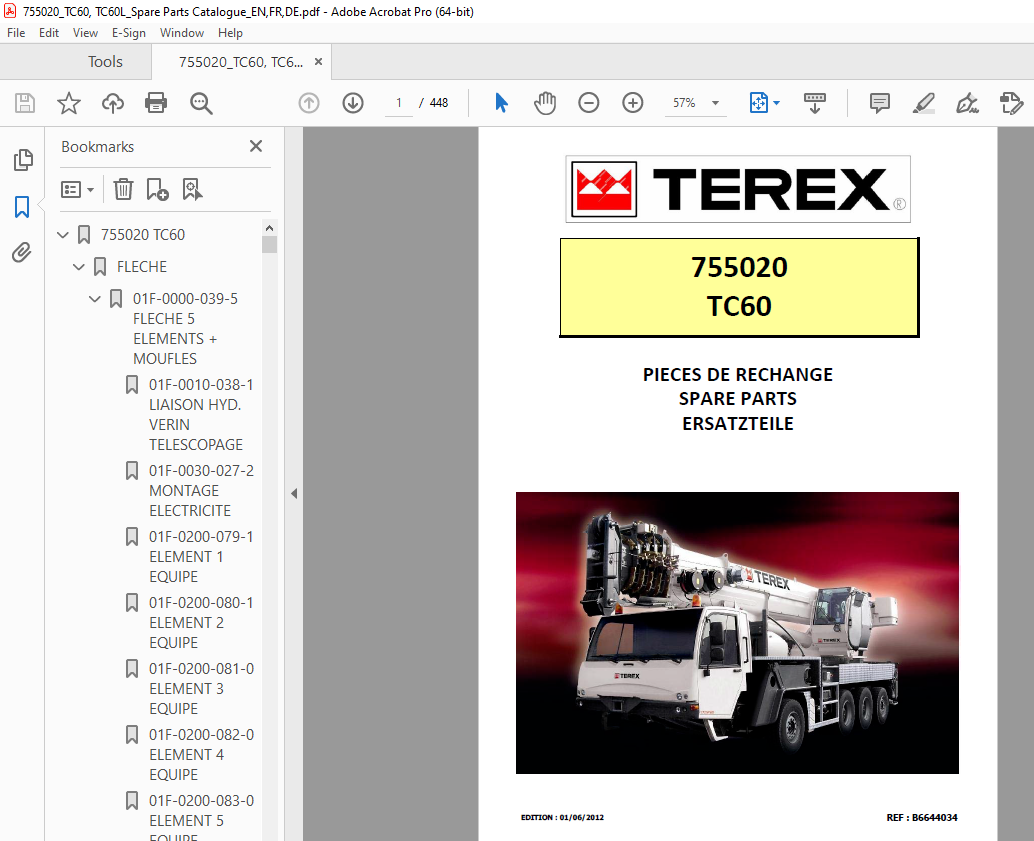Go to next page arrow

point(353,103)
